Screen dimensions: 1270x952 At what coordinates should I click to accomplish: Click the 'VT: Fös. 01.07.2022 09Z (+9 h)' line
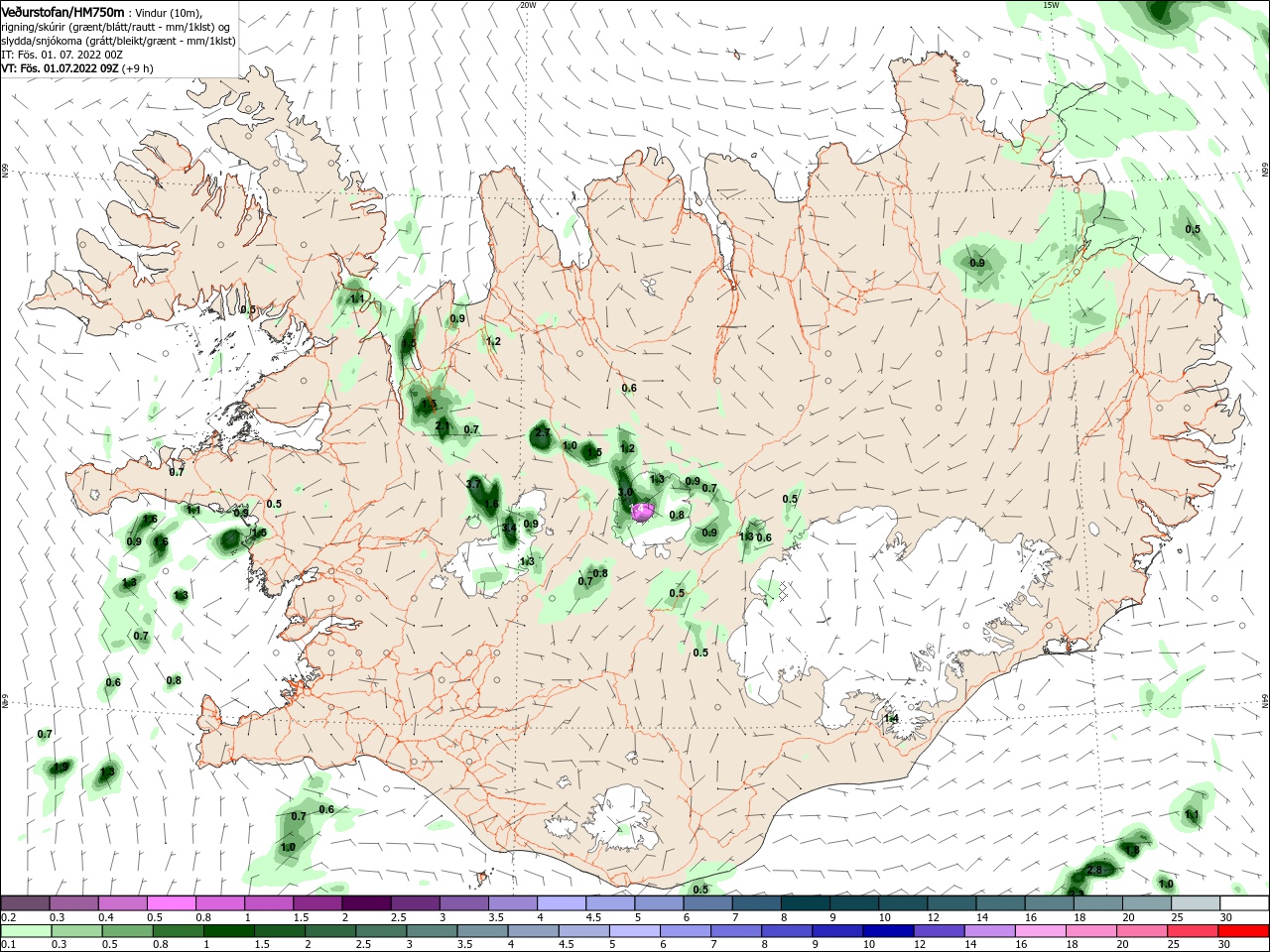tap(77, 68)
